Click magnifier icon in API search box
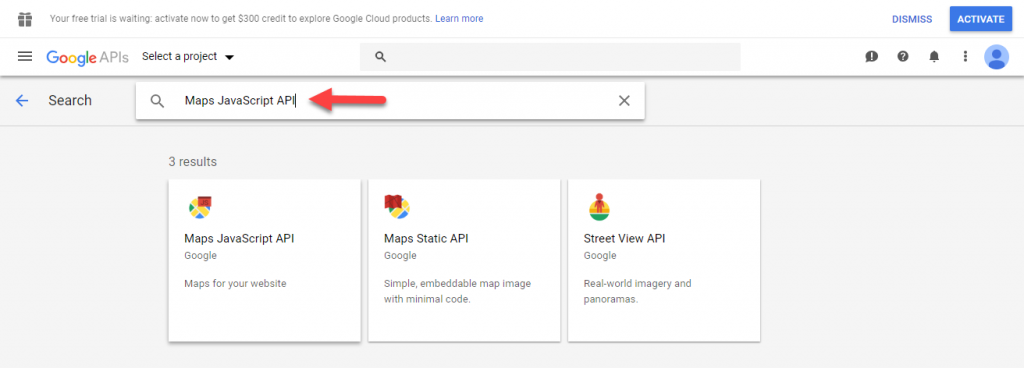 [x=157, y=100]
